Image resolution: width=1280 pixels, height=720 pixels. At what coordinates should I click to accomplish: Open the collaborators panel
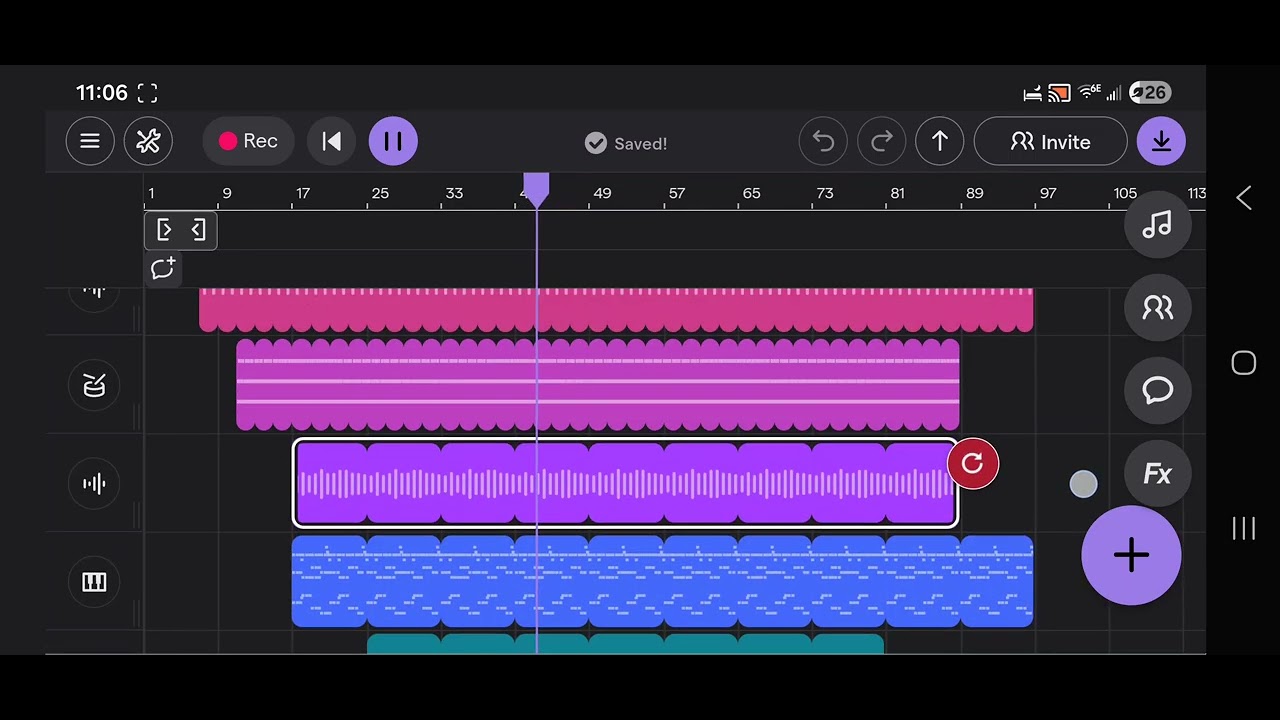coord(1157,308)
